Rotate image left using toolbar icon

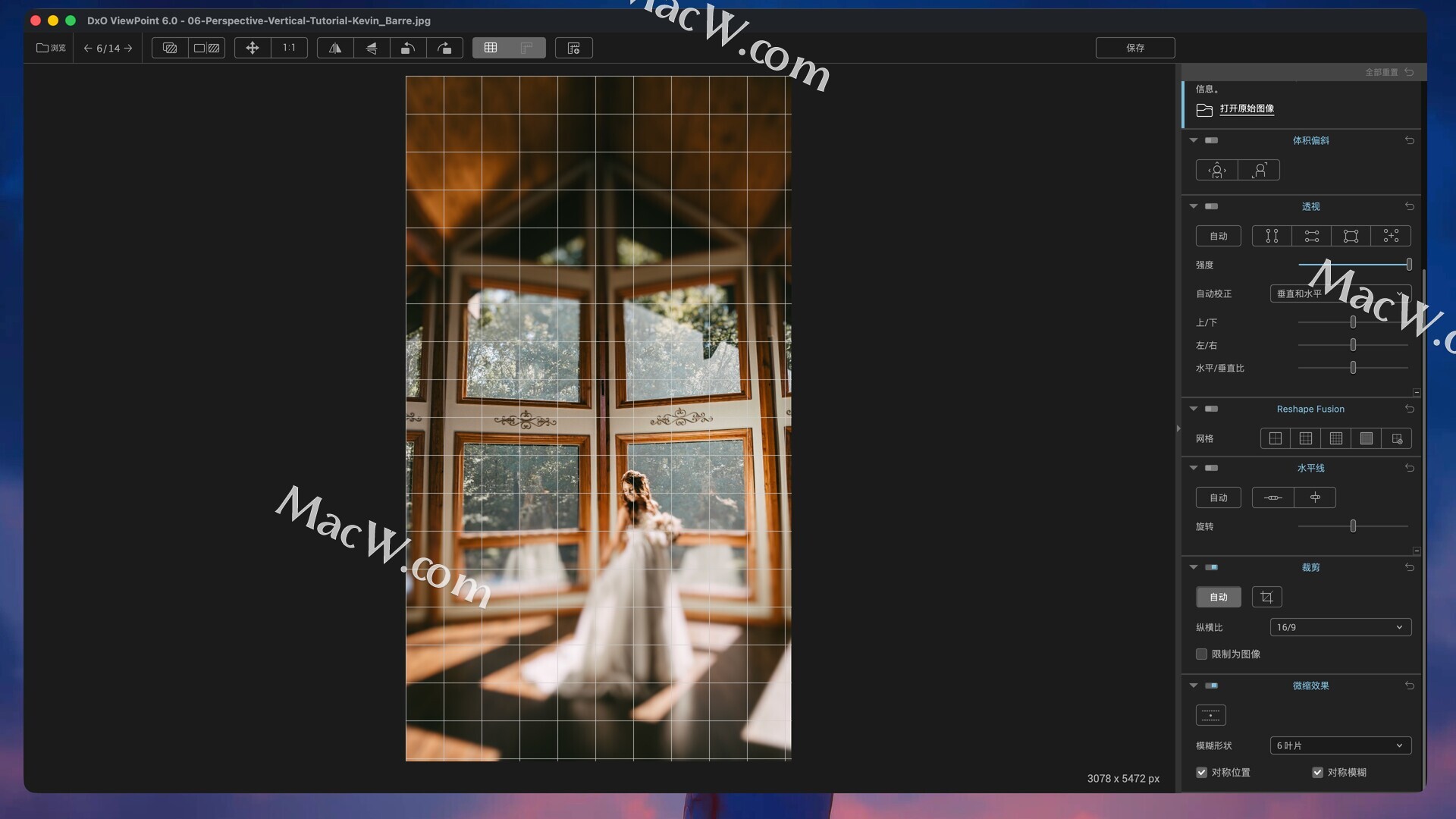pyautogui.click(x=408, y=48)
